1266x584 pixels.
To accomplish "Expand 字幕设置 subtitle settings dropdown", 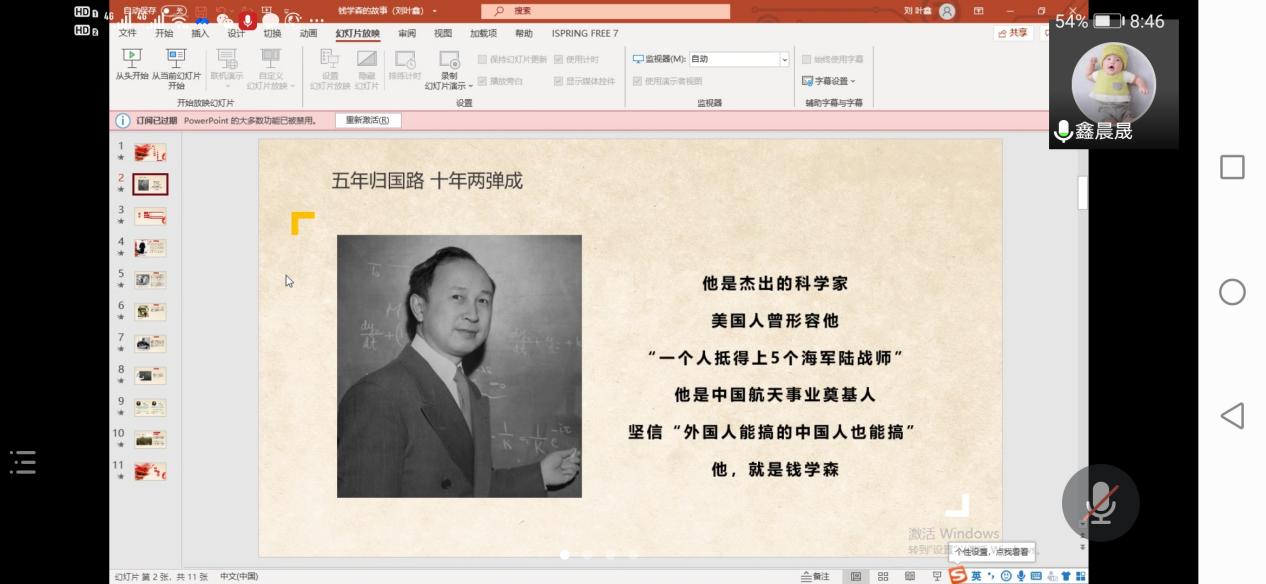I will [x=852, y=81].
